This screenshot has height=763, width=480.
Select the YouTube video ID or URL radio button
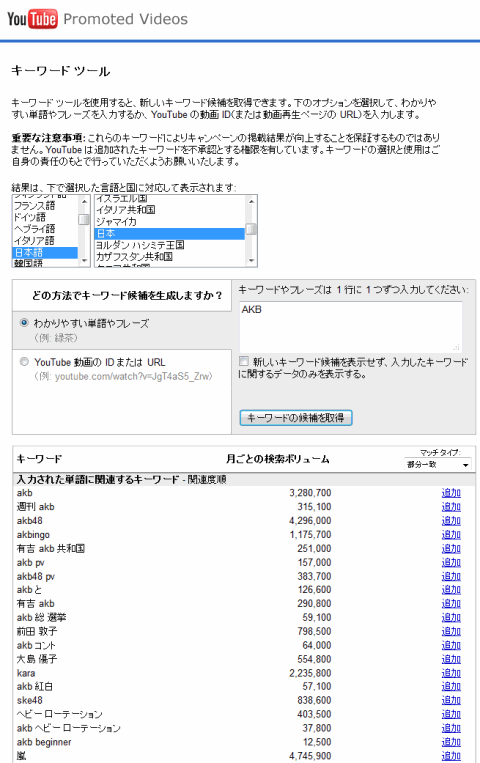click(24, 362)
